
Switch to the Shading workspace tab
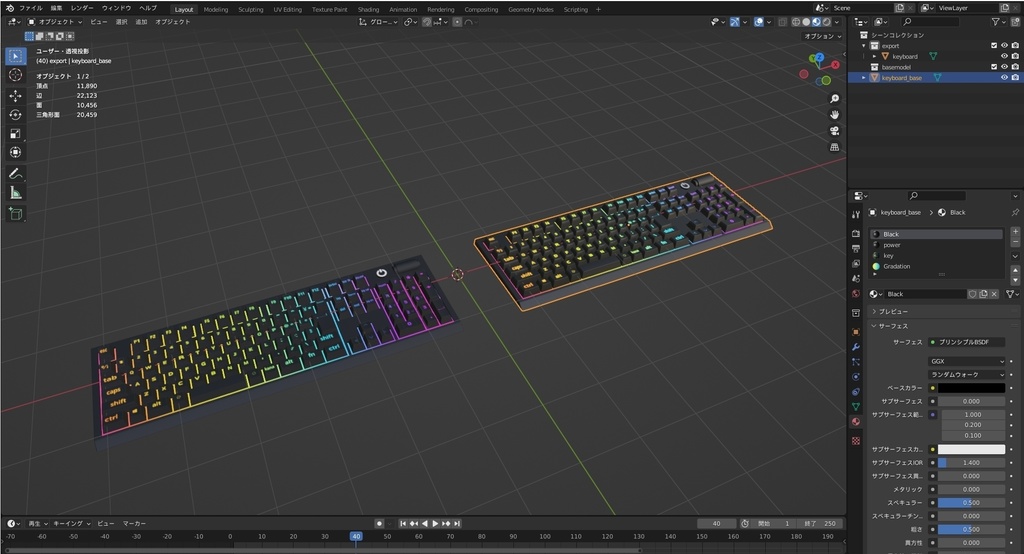[x=368, y=9]
